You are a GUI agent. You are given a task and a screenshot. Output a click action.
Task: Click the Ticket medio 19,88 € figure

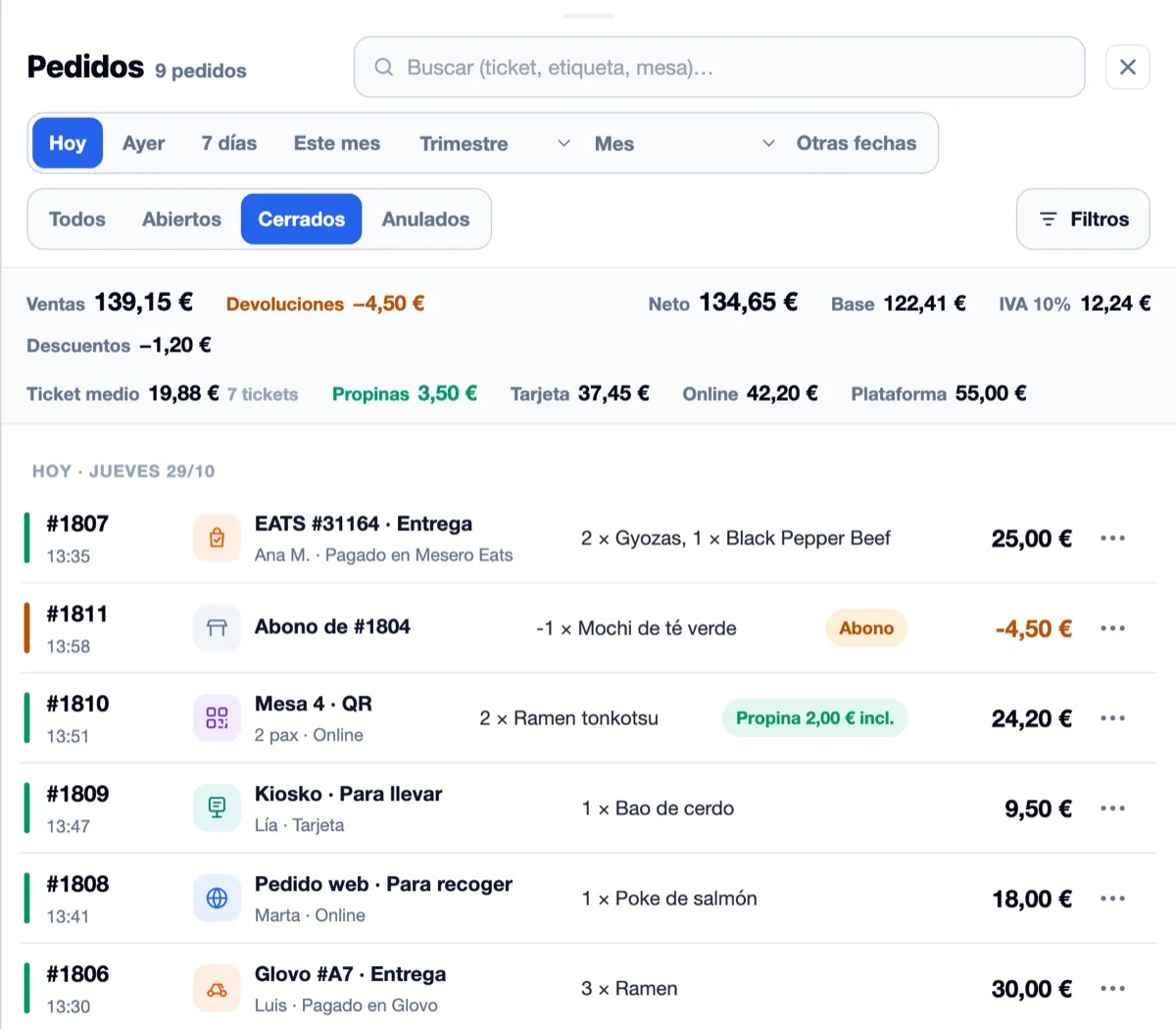[122, 393]
